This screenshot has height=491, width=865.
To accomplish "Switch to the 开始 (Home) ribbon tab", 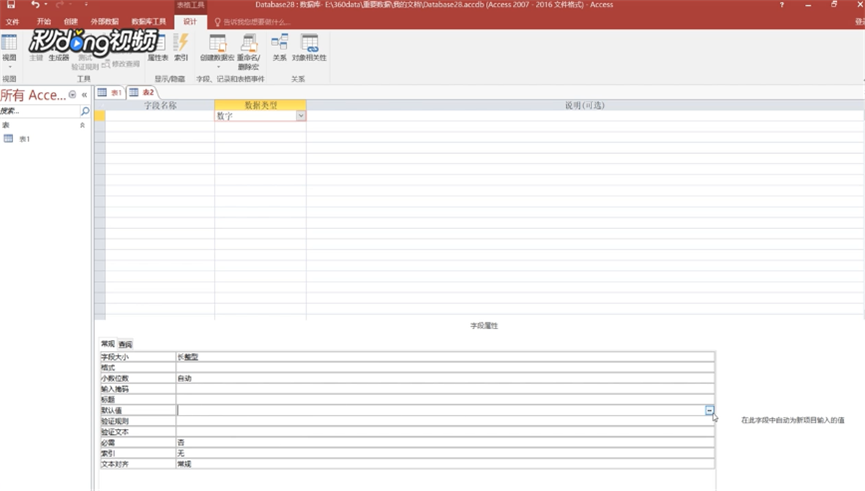I will pos(44,22).
